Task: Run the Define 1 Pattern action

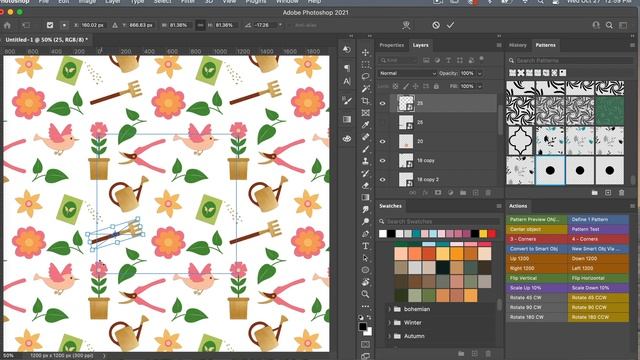Action: (x=598, y=220)
